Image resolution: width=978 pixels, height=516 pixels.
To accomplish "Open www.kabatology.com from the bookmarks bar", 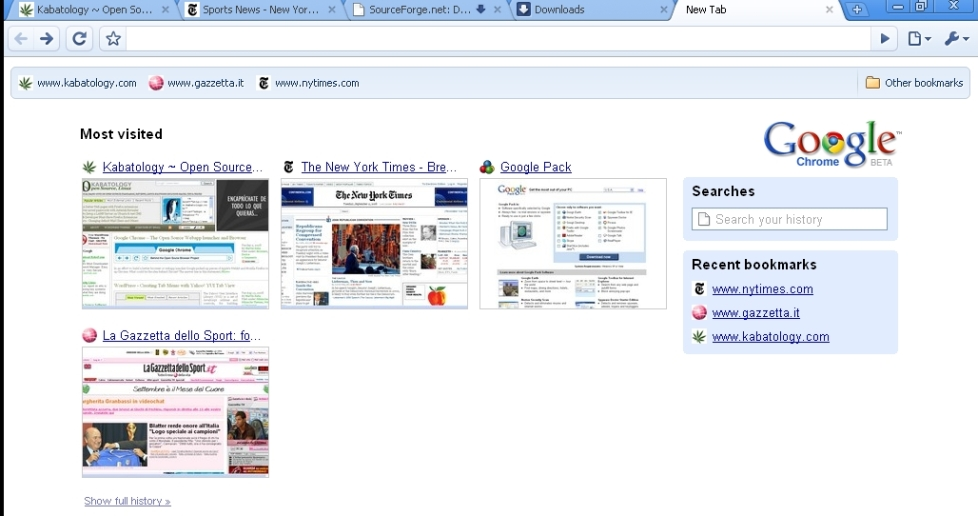I will point(78,83).
